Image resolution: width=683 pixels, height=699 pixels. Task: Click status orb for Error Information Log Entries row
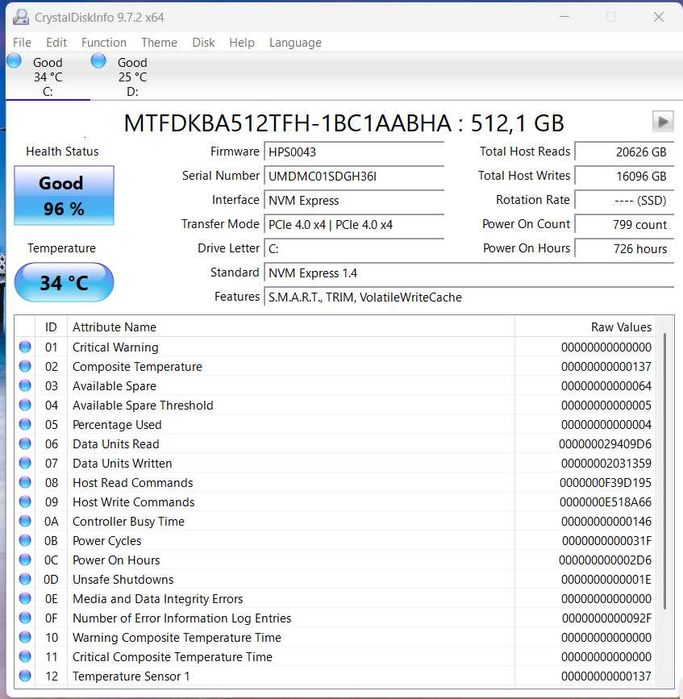[x=25, y=618]
